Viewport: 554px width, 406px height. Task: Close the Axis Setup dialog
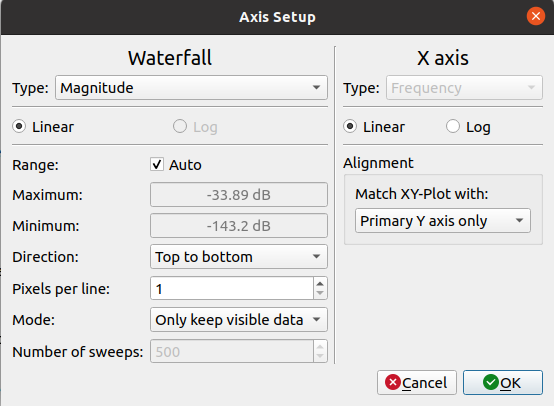536,16
